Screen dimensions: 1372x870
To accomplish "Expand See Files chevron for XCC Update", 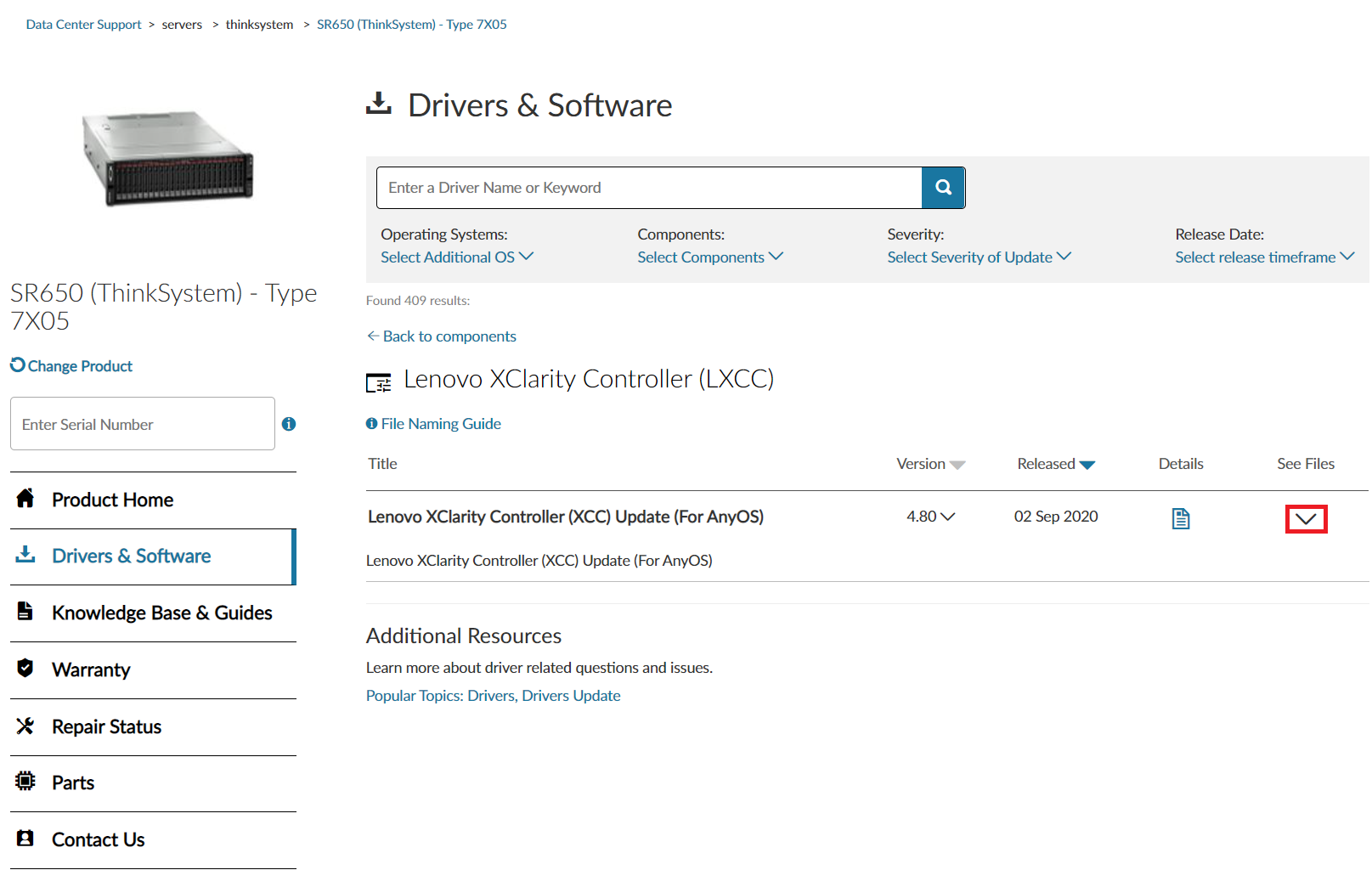I will [1306, 519].
